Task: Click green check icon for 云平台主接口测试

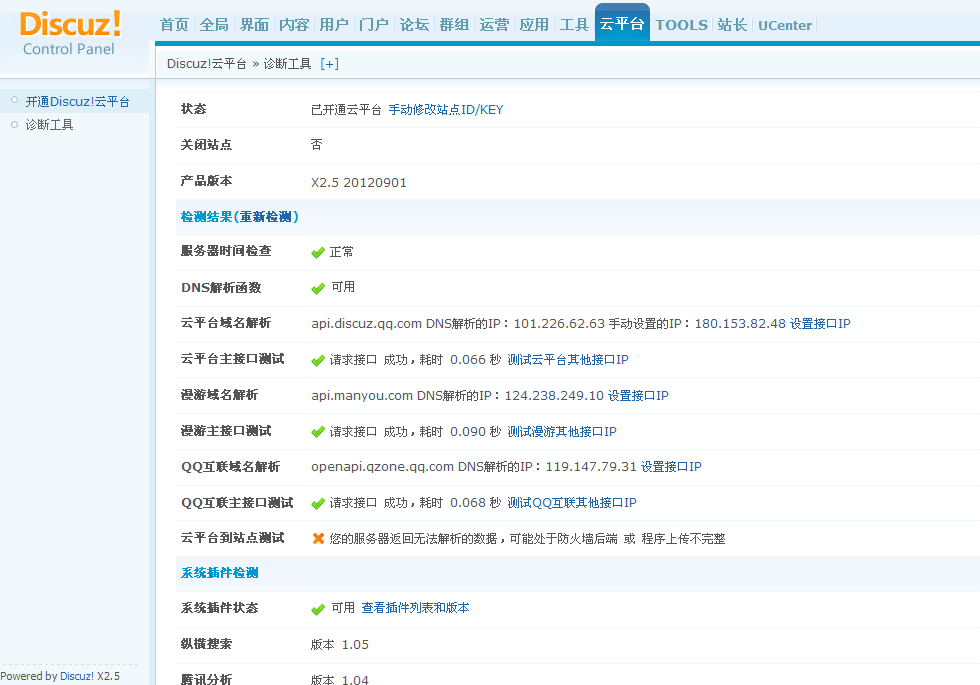Action: click(318, 360)
